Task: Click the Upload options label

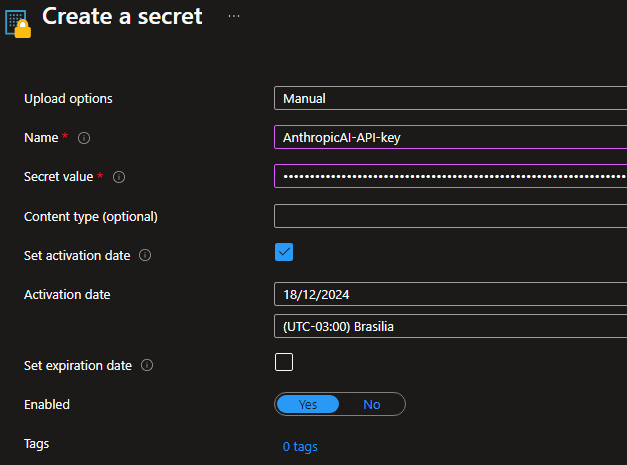Action: coord(68,99)
